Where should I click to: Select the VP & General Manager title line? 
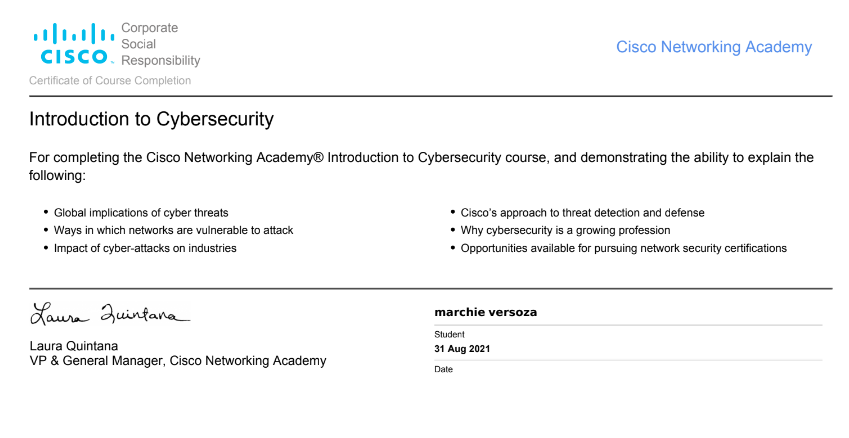pyautogui.click(x=178, y=361)
